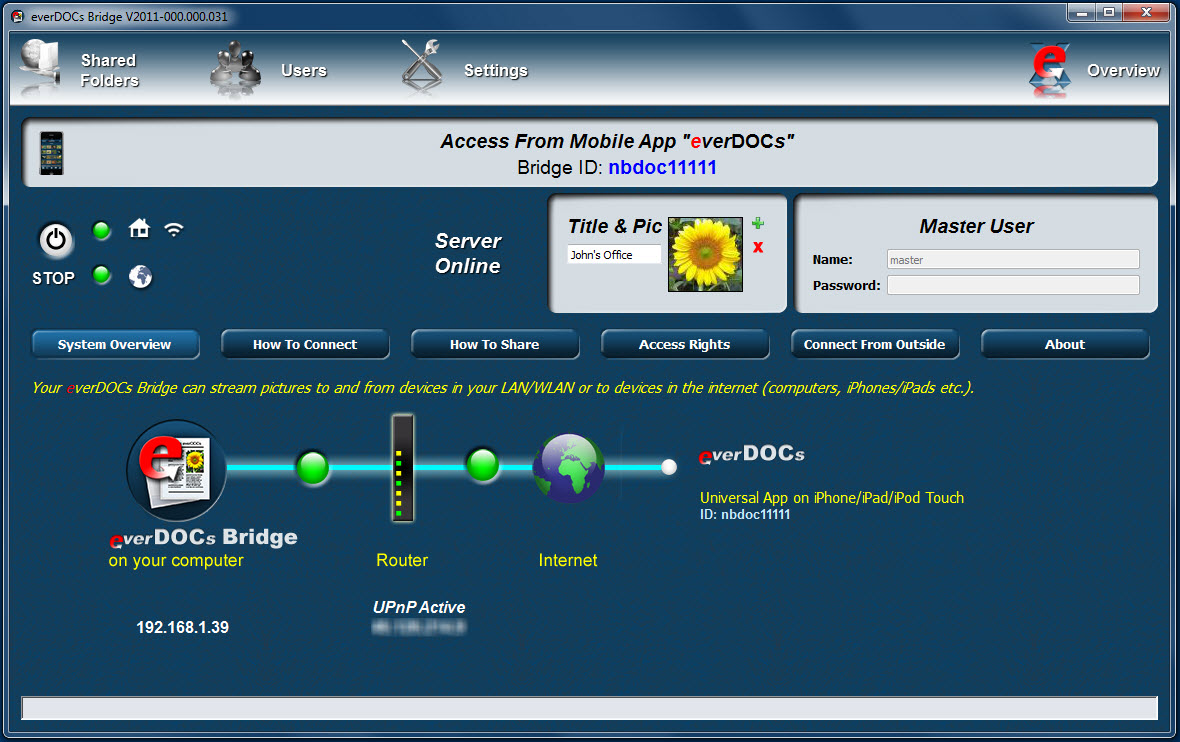Click the green light between Bridge and Router

(312, 467)
